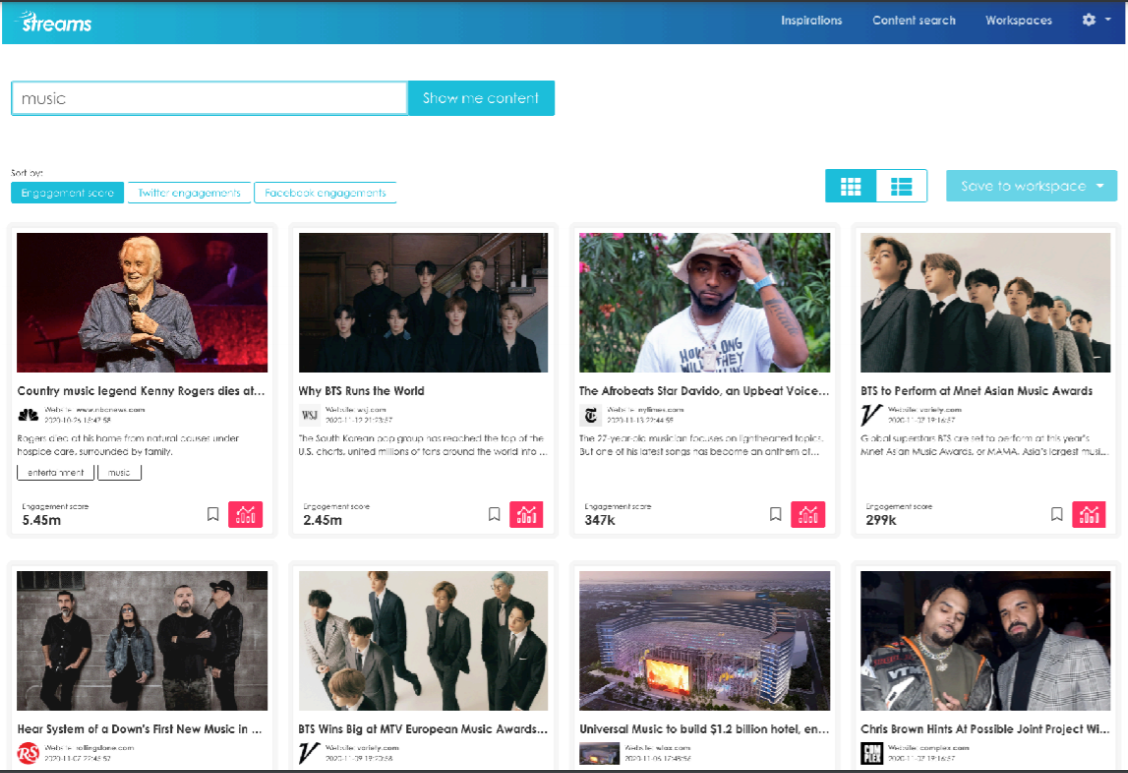
Task: Click System of a Down band photo
Action: point(142,641)
